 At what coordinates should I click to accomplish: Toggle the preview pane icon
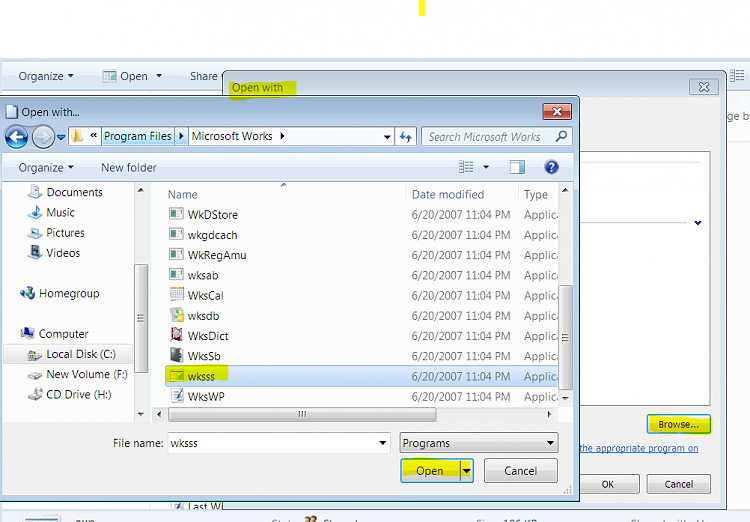click(x=517, y=167)
